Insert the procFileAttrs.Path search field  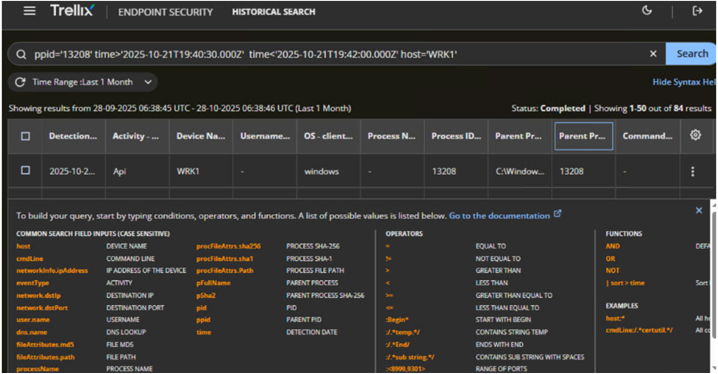[x=225, y=271]
